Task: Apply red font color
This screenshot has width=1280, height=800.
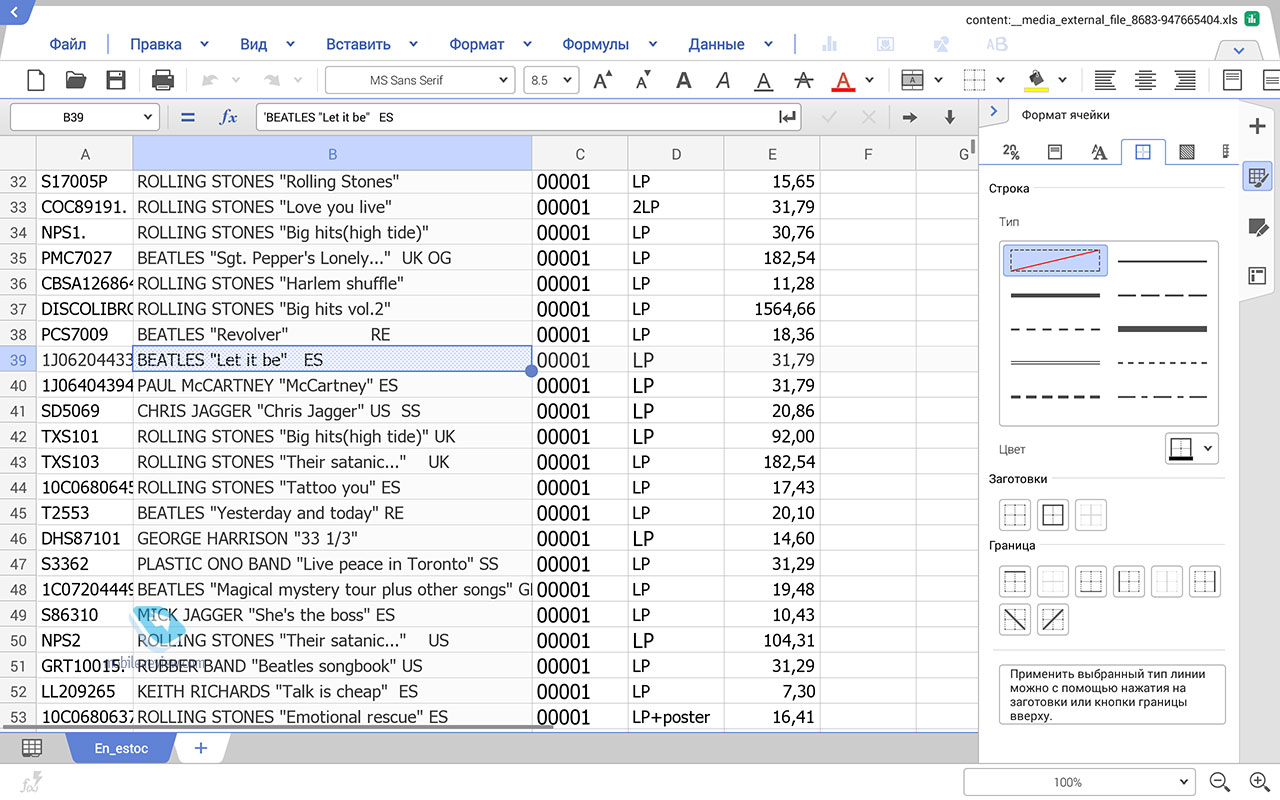Action: click(x=843, y=80)
